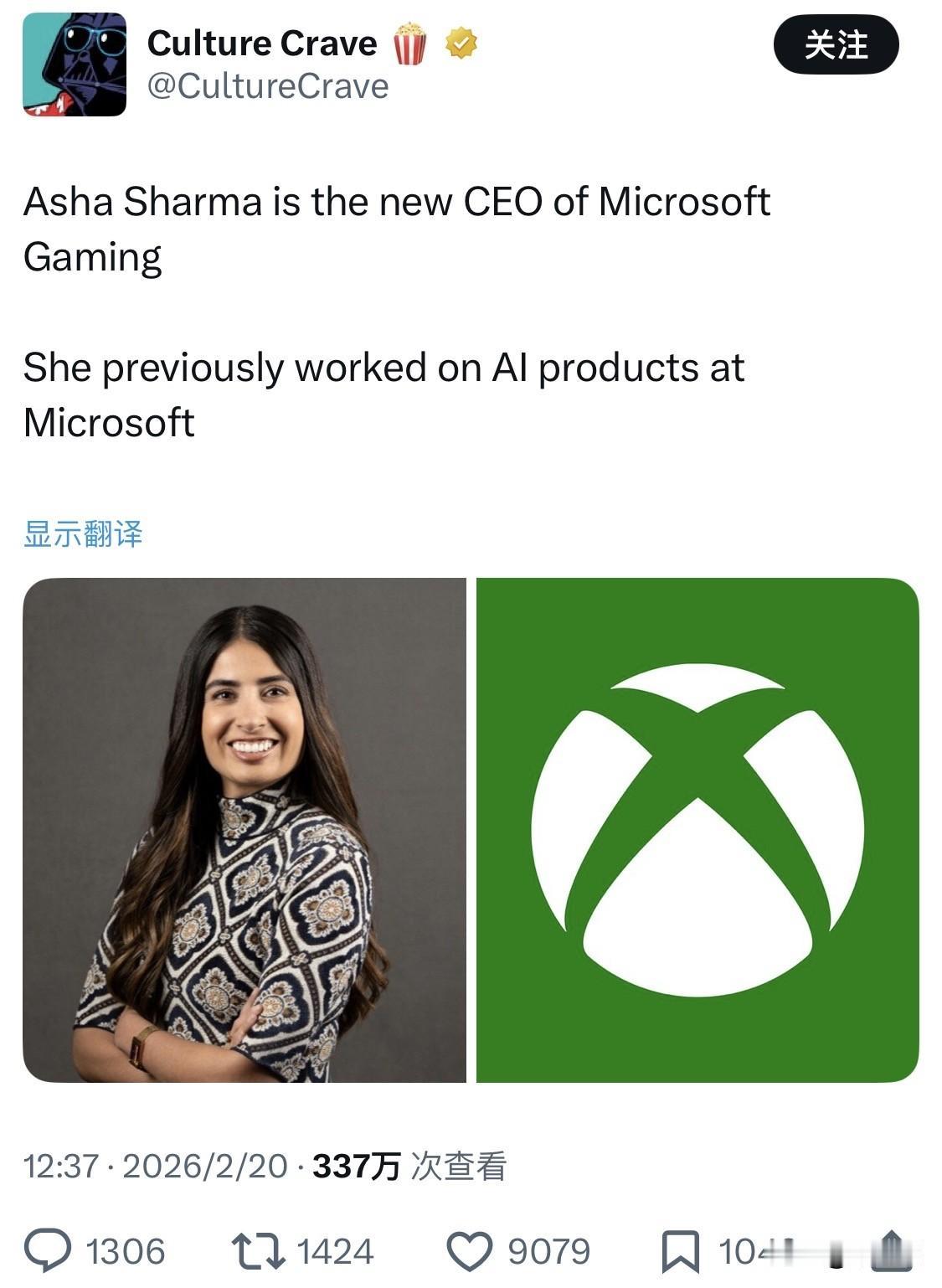Repost using the retweet arrows icon
This screenshot has height=1288, width=942.
(258, 1251)
